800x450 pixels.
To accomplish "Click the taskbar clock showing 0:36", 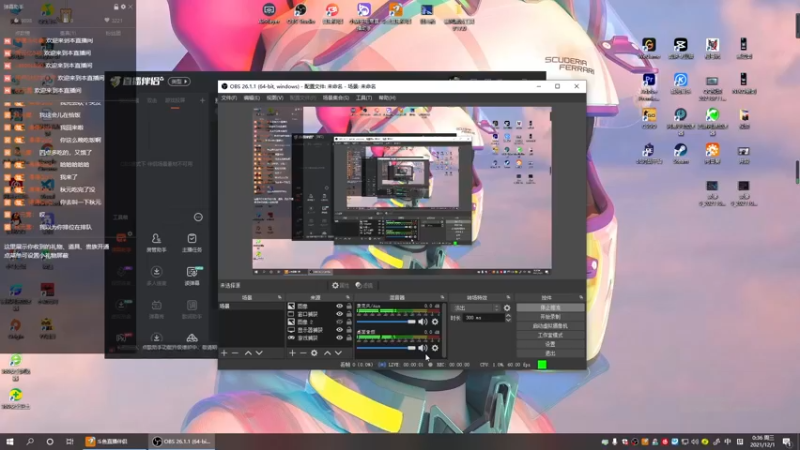I will click(x=763, y=442).
